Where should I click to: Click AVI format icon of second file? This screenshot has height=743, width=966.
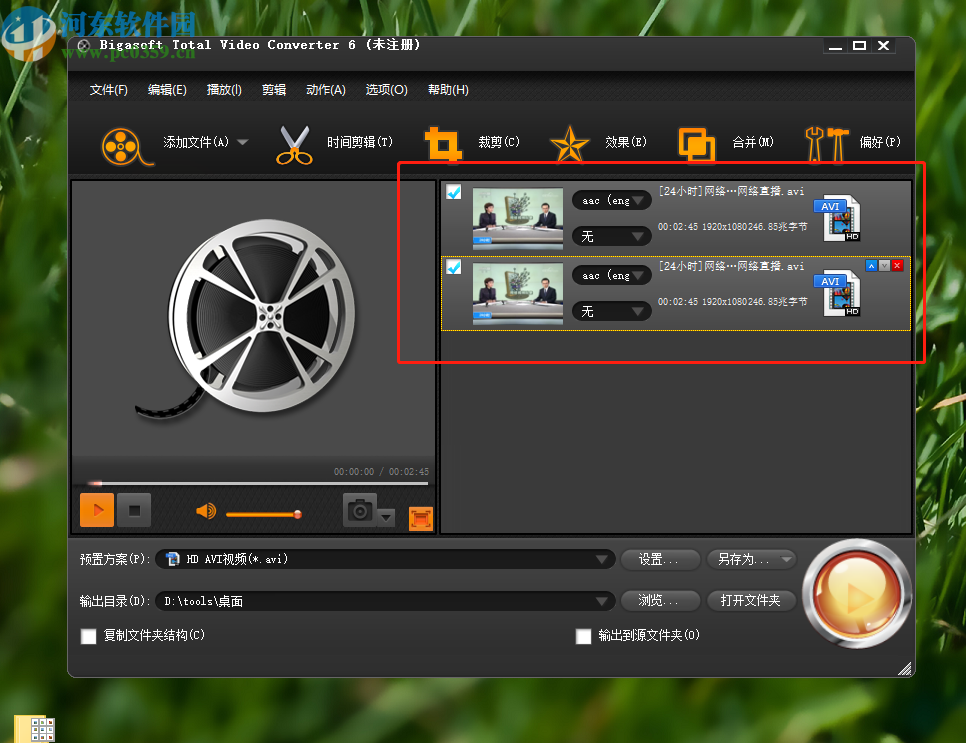[838, 293]
